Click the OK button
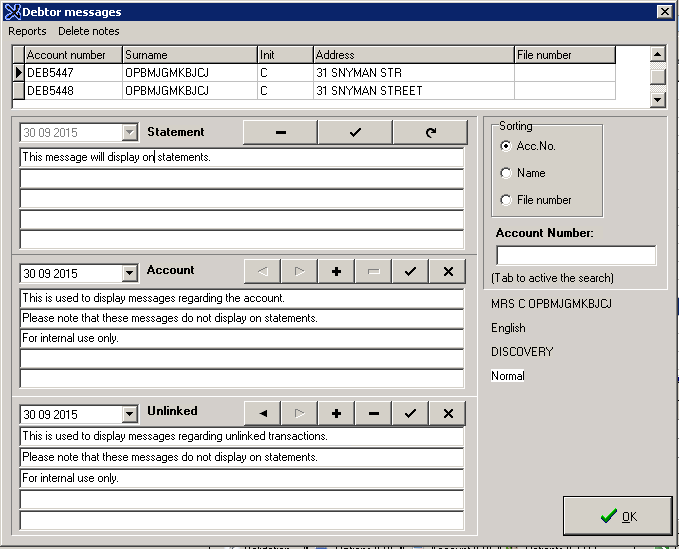This screenshot has width=679, height=549. 618,516
